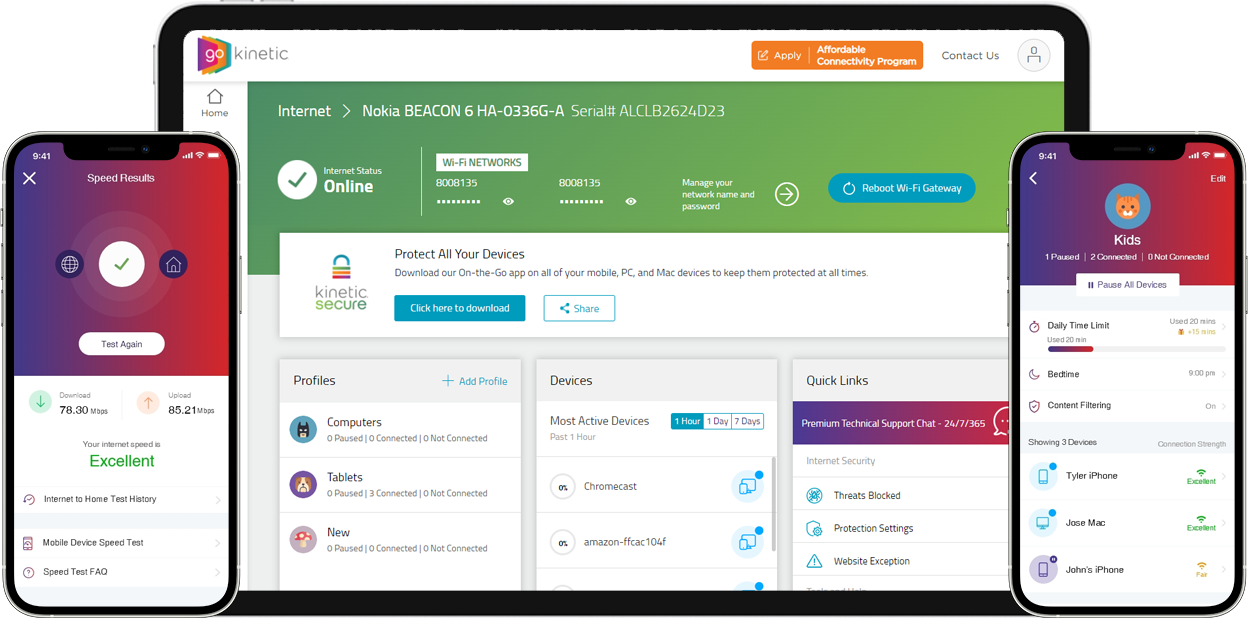The width and height of the screenshot is (1248, 618).
Task: Click the Daily Time Limit progress bar
Action: tap(1136, 349)
